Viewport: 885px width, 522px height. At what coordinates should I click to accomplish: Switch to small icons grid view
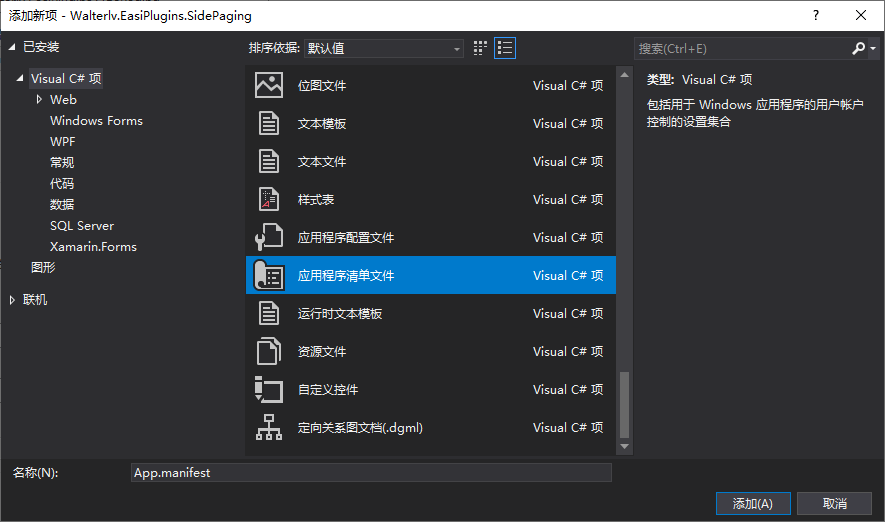click(x=481, y=48)
